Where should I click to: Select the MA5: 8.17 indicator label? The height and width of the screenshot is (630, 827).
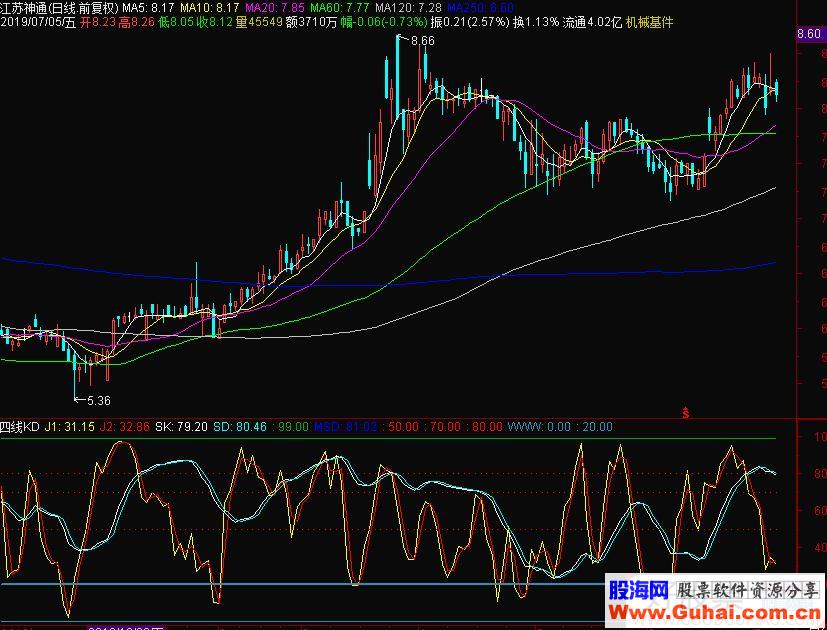coord(149,8)
